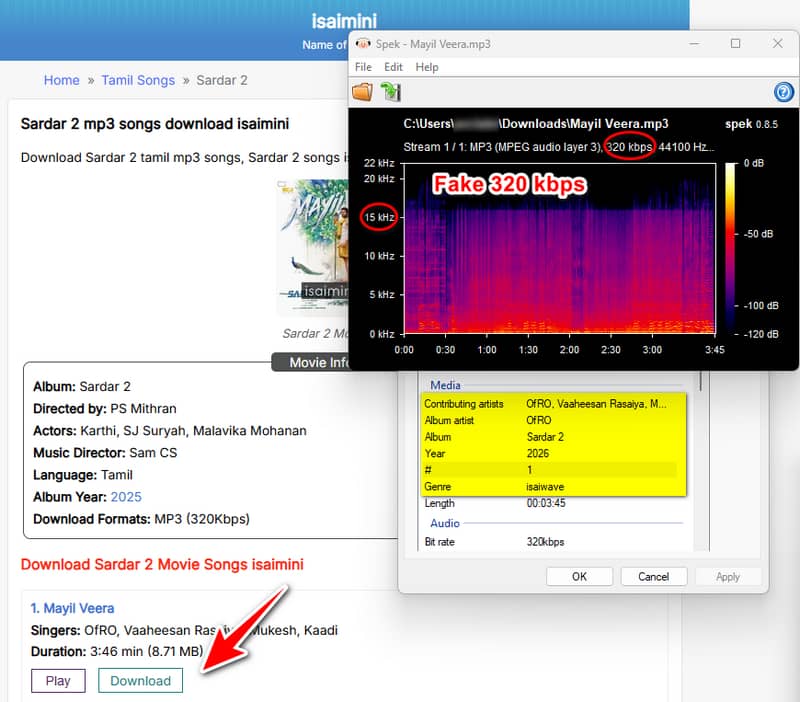Click the Sardar 2 album cover thumbnail
Screen dimensions: 800x702
[x=312, y=247]
